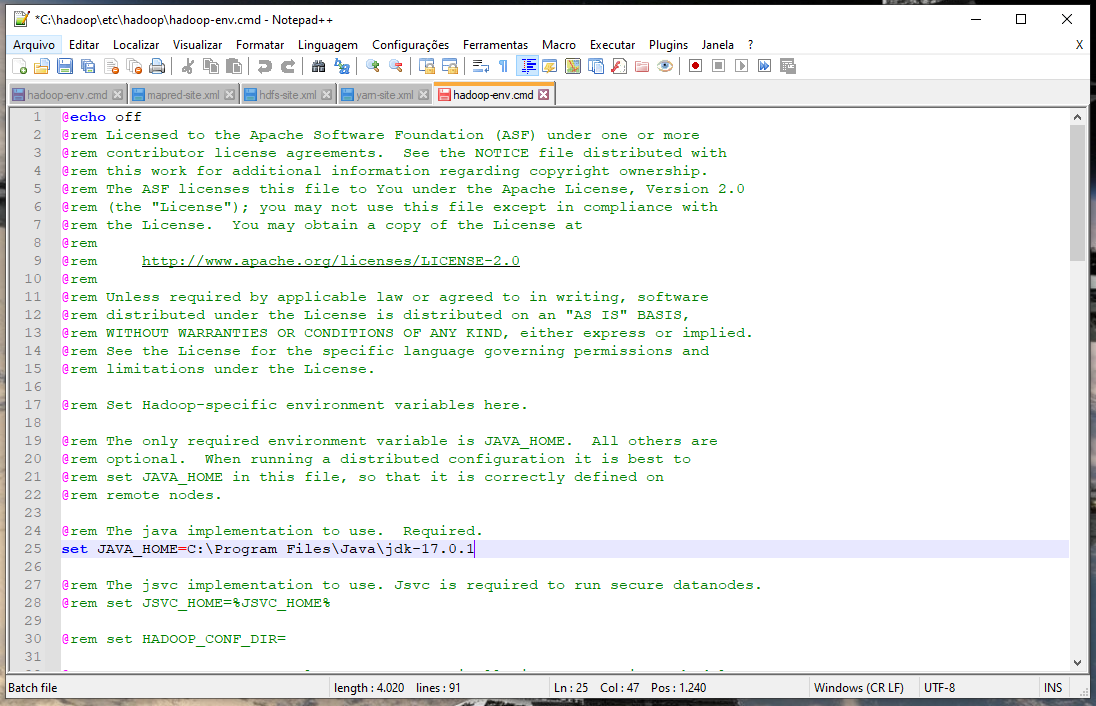Image resolution: width=1096 pixels, height=706 pixels.
Task: Open the apache.org LICENSE-2.0 link
Action: point(331,261)
